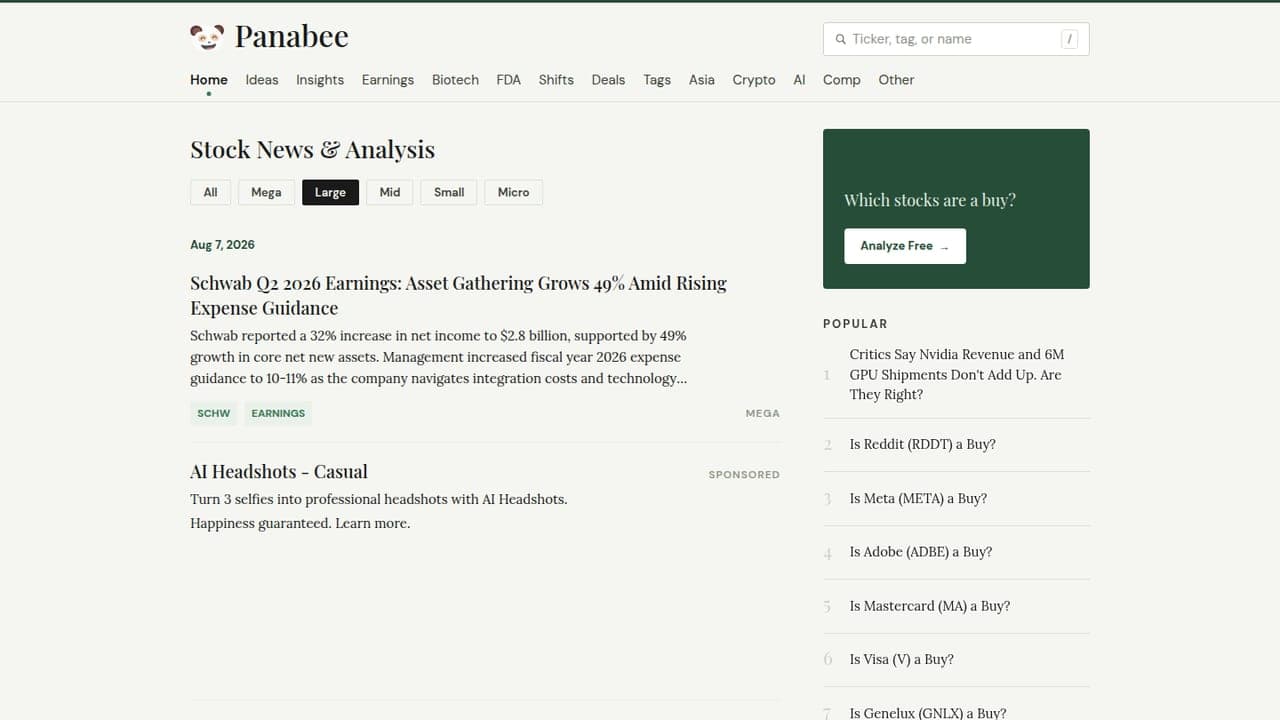Click the Aug 7, 2026 date text
Screen dimensions: 1280x720
click(222, 245)
